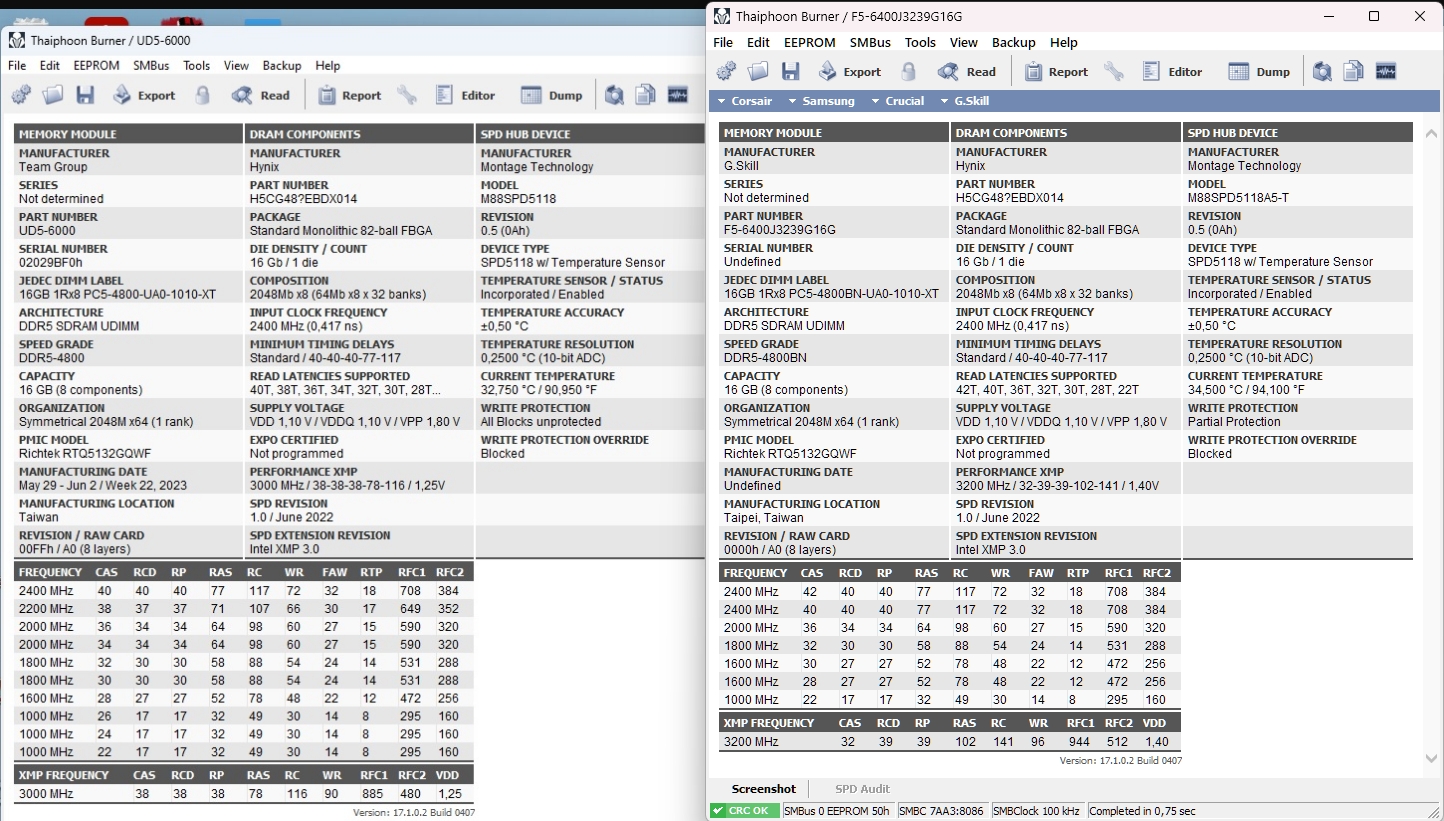Click the screenshot capture icon in UD5-6000 window
Viewport: 1444px width, 821px height.
[x=614, y=95]
